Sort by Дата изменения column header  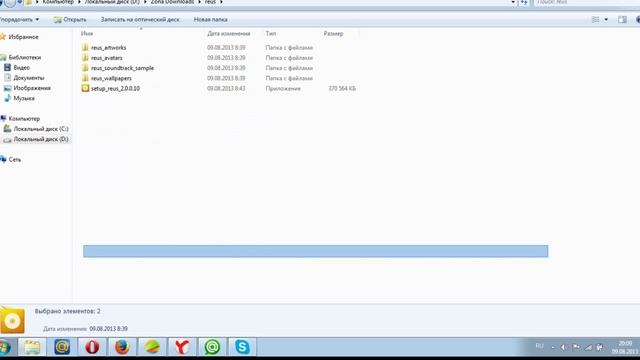click(229, 33)
